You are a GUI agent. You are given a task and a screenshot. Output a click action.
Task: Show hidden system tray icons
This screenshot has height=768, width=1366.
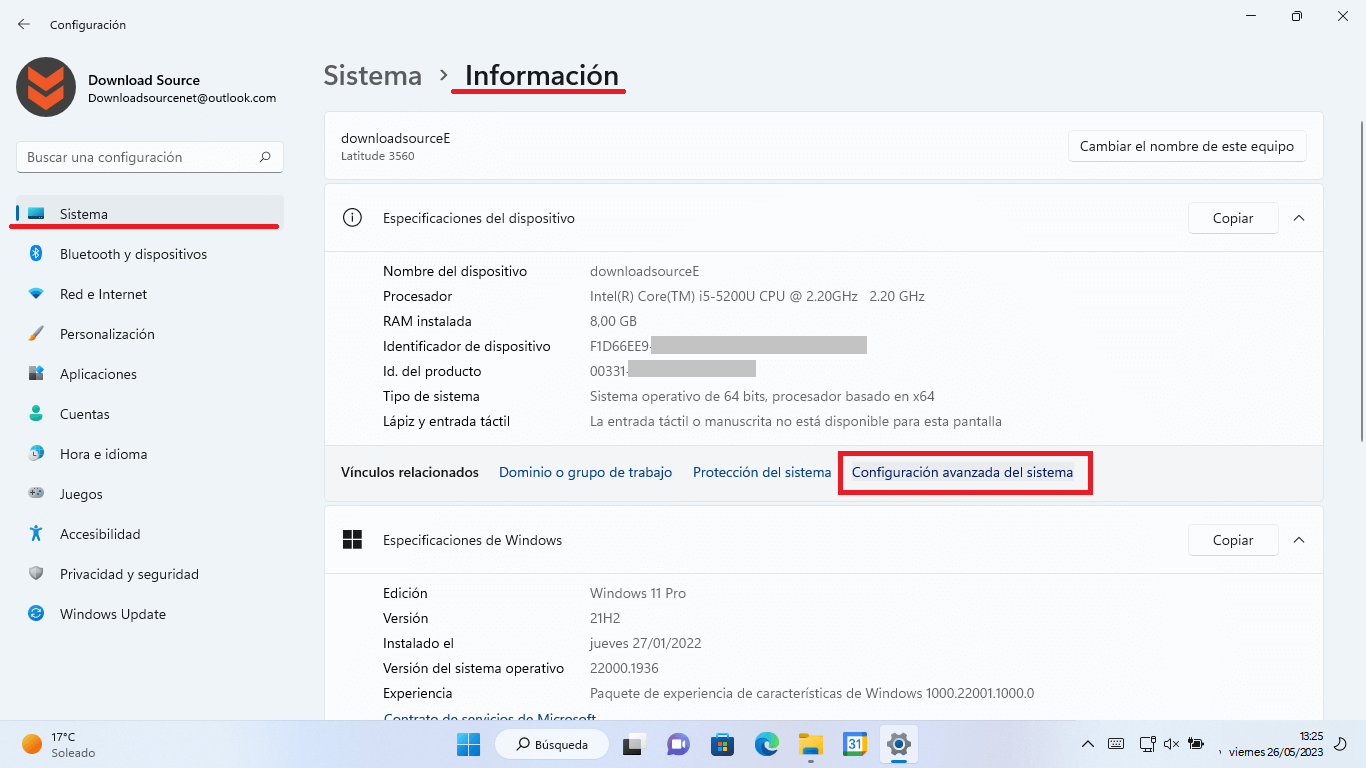[1089, 744]
